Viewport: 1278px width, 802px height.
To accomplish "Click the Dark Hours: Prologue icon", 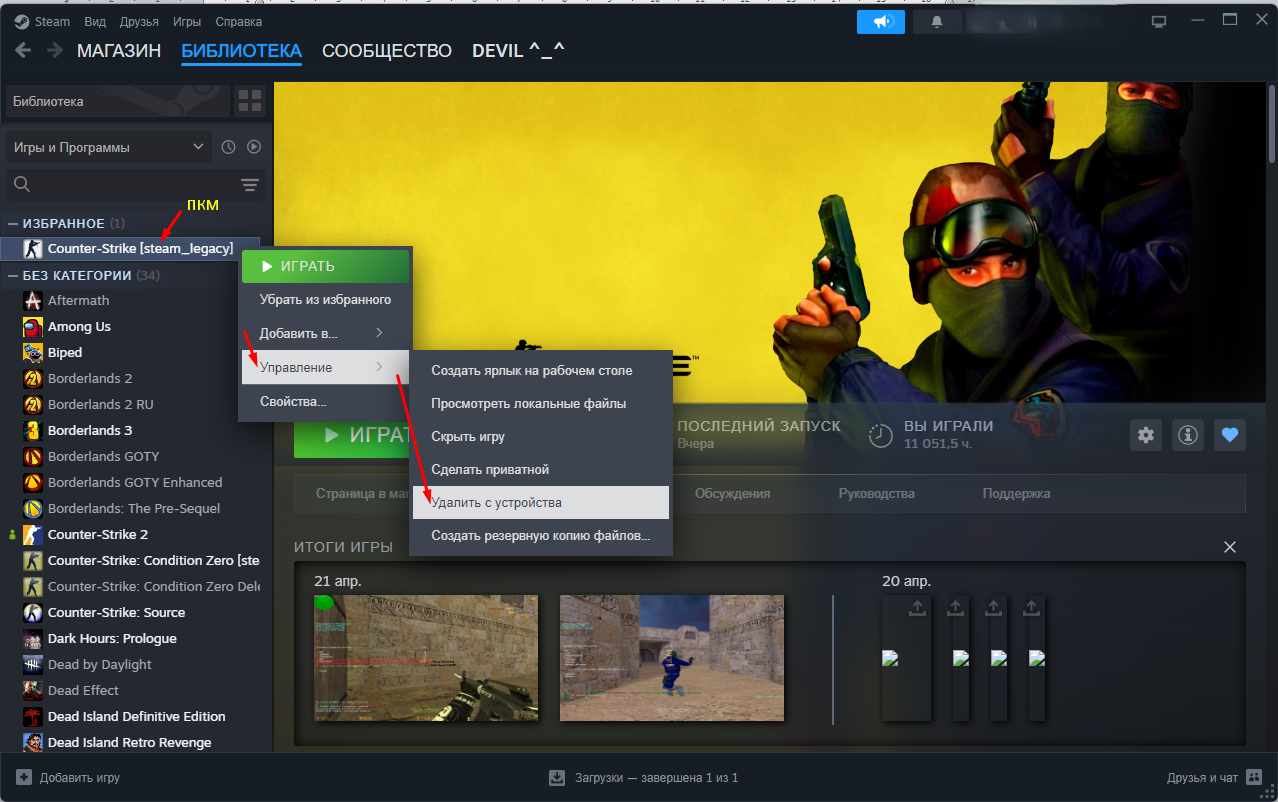I will (x=33, y=638).
